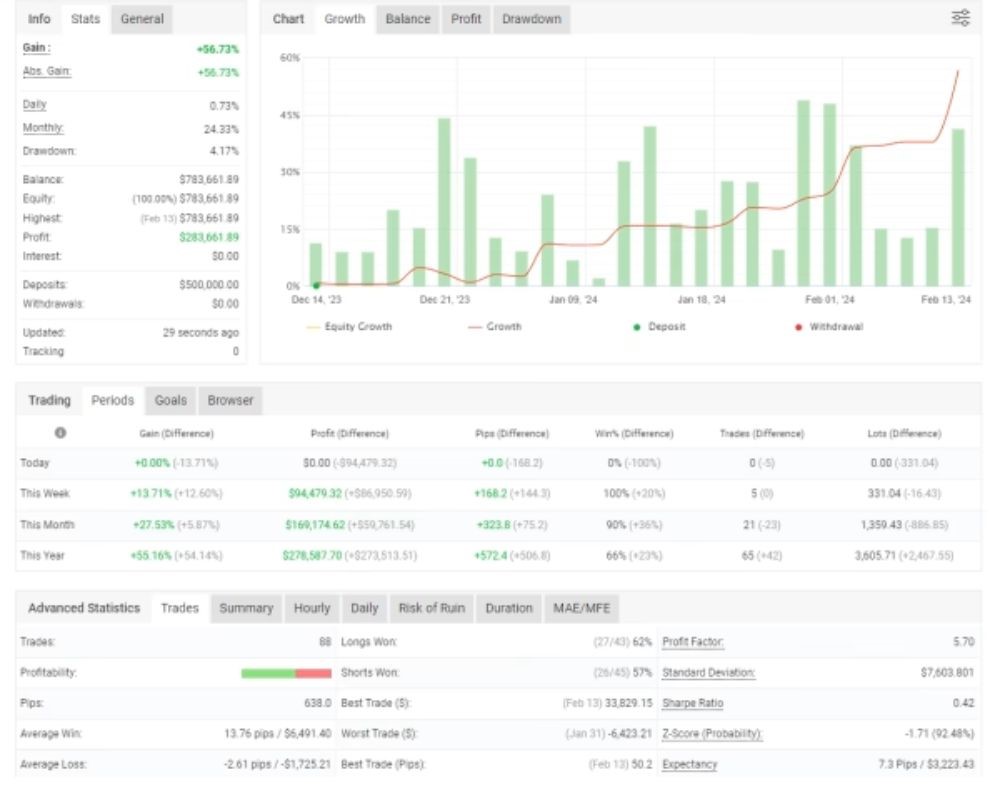1000x798 pixels.
Task: Switch the chart to the Balance tab
Action: (408, 19)
